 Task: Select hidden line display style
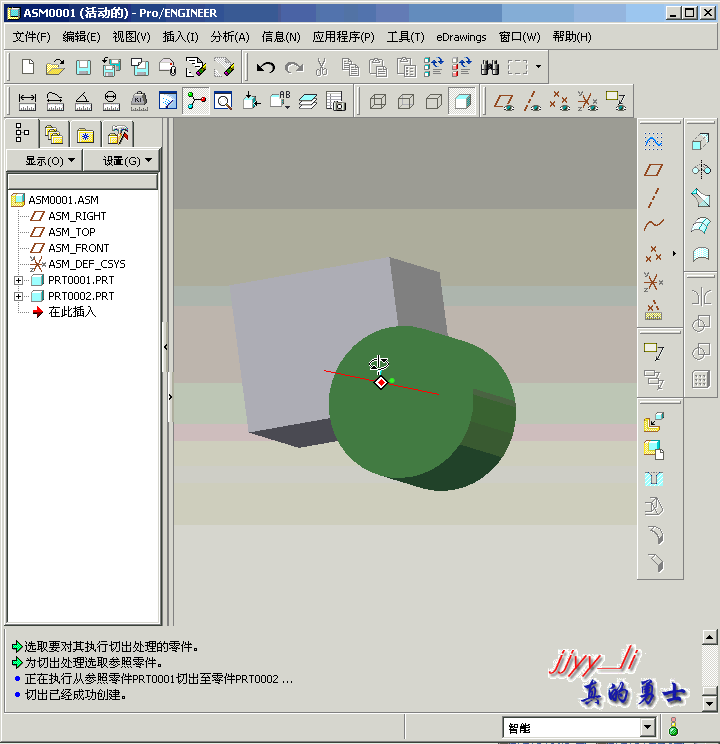(x=406, y=101)
